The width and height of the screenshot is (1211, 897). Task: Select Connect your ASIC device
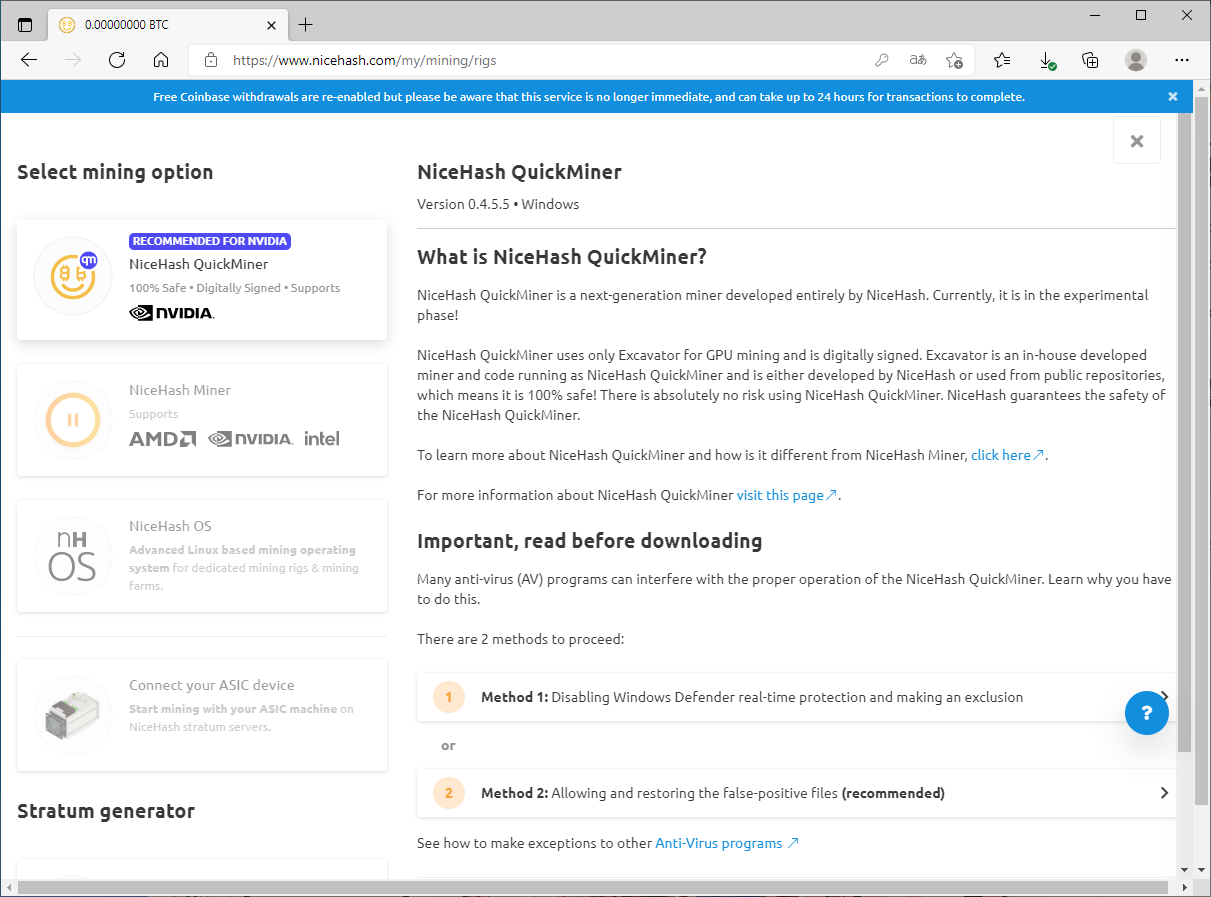coord(202,715)
